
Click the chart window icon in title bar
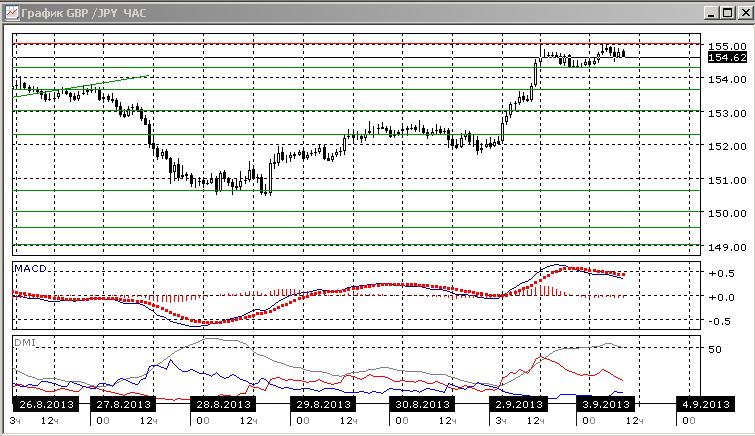(12, 13)
